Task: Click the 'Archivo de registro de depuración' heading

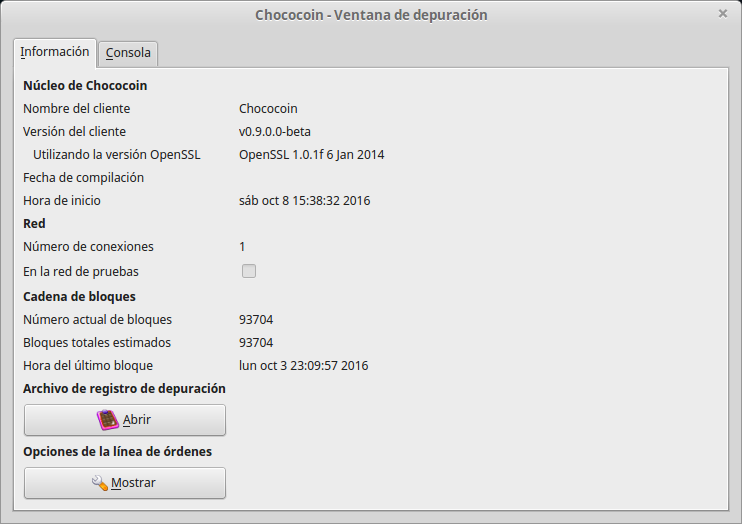Action: [124, 389]
